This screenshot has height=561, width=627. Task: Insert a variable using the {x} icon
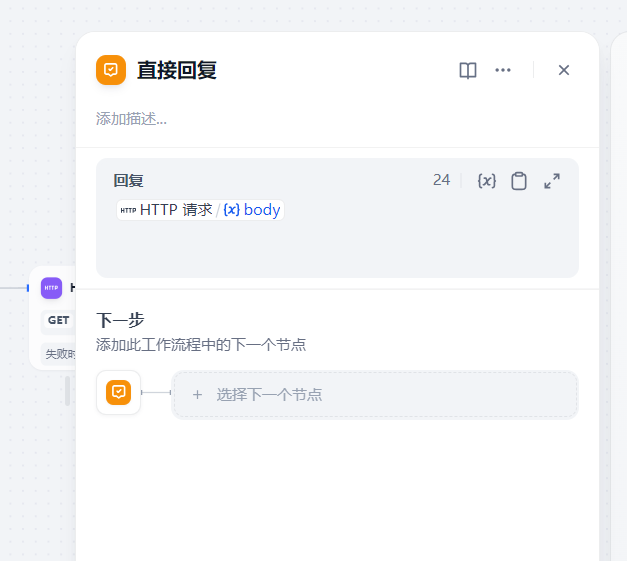coord(487,181)
